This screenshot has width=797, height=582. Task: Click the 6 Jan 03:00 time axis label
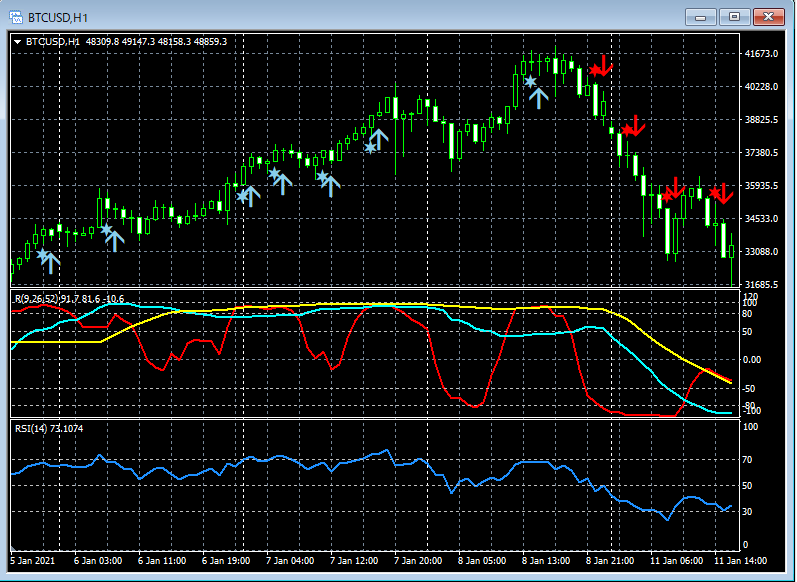point(98,561)
